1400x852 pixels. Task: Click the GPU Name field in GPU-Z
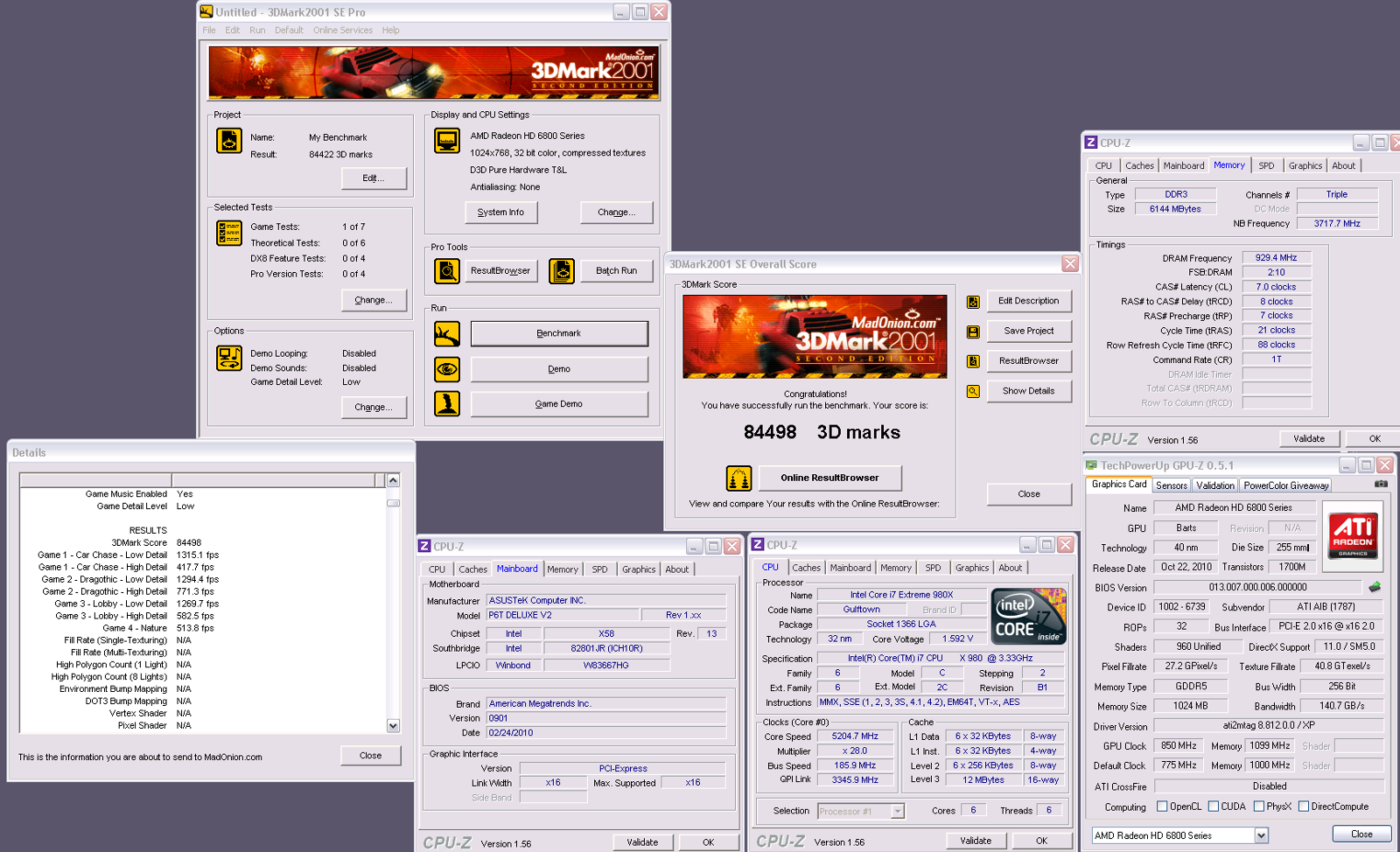(1233, 507)
